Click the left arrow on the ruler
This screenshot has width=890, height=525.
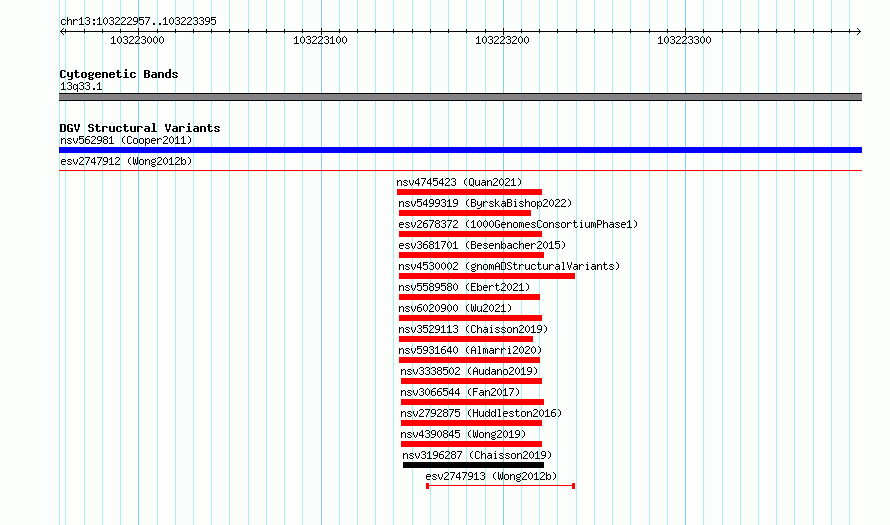click(x=63, y=32)
